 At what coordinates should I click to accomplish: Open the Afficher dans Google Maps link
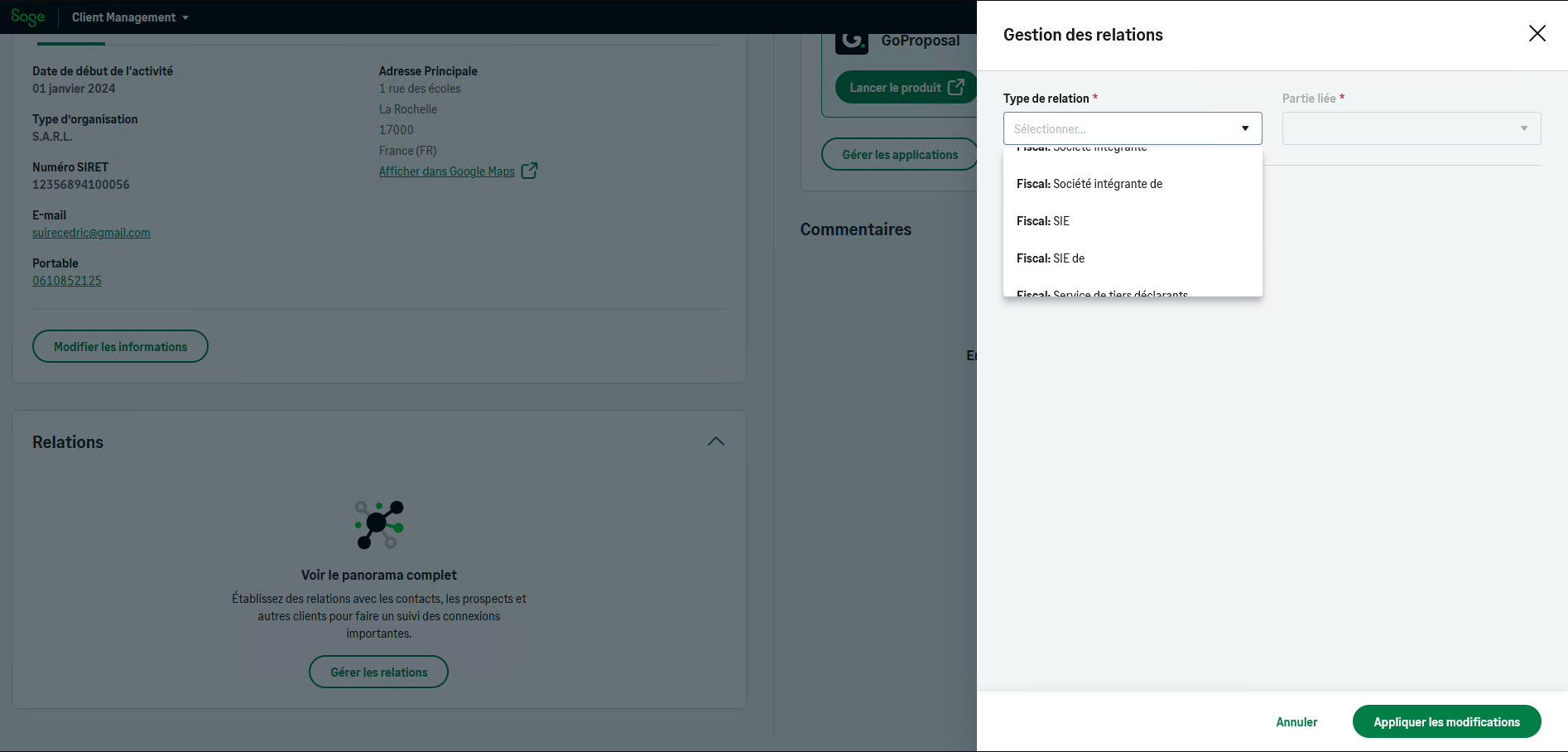click(446, 171)
